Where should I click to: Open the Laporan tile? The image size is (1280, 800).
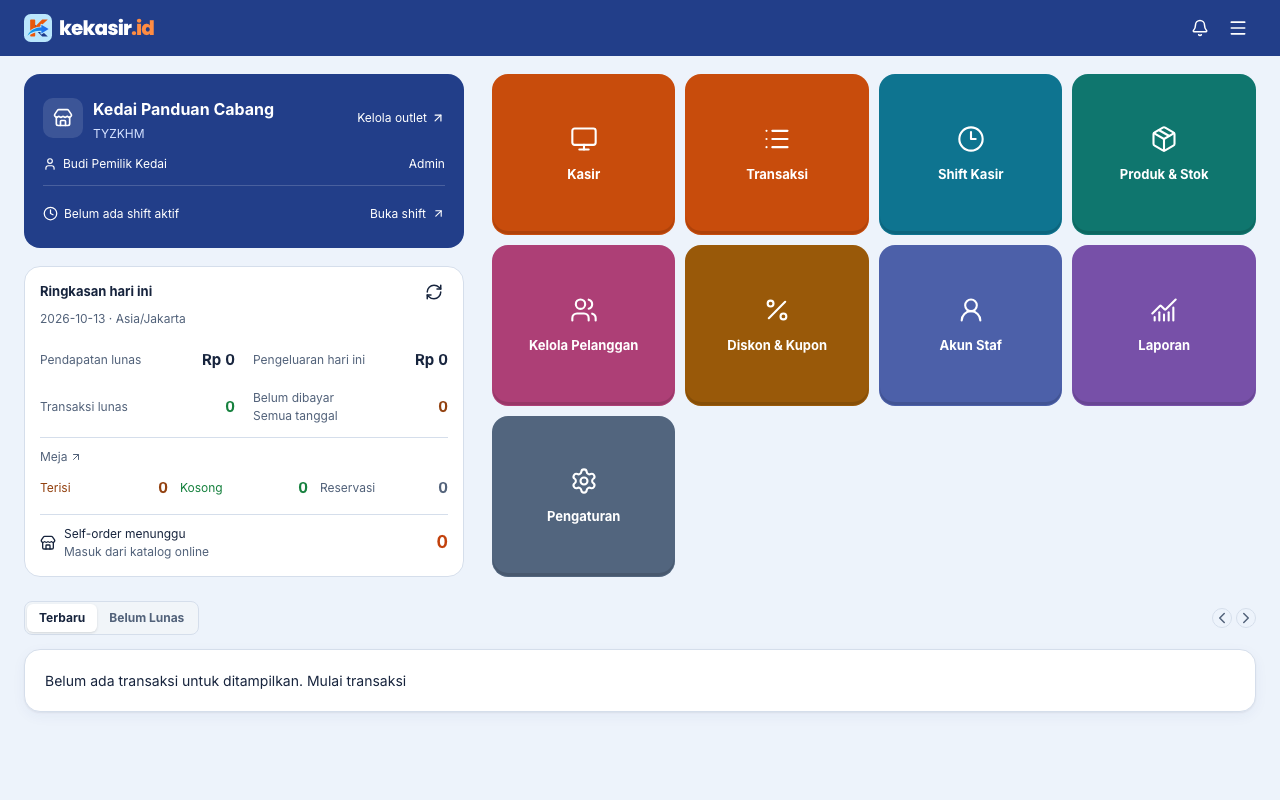tap(1164, 325)
